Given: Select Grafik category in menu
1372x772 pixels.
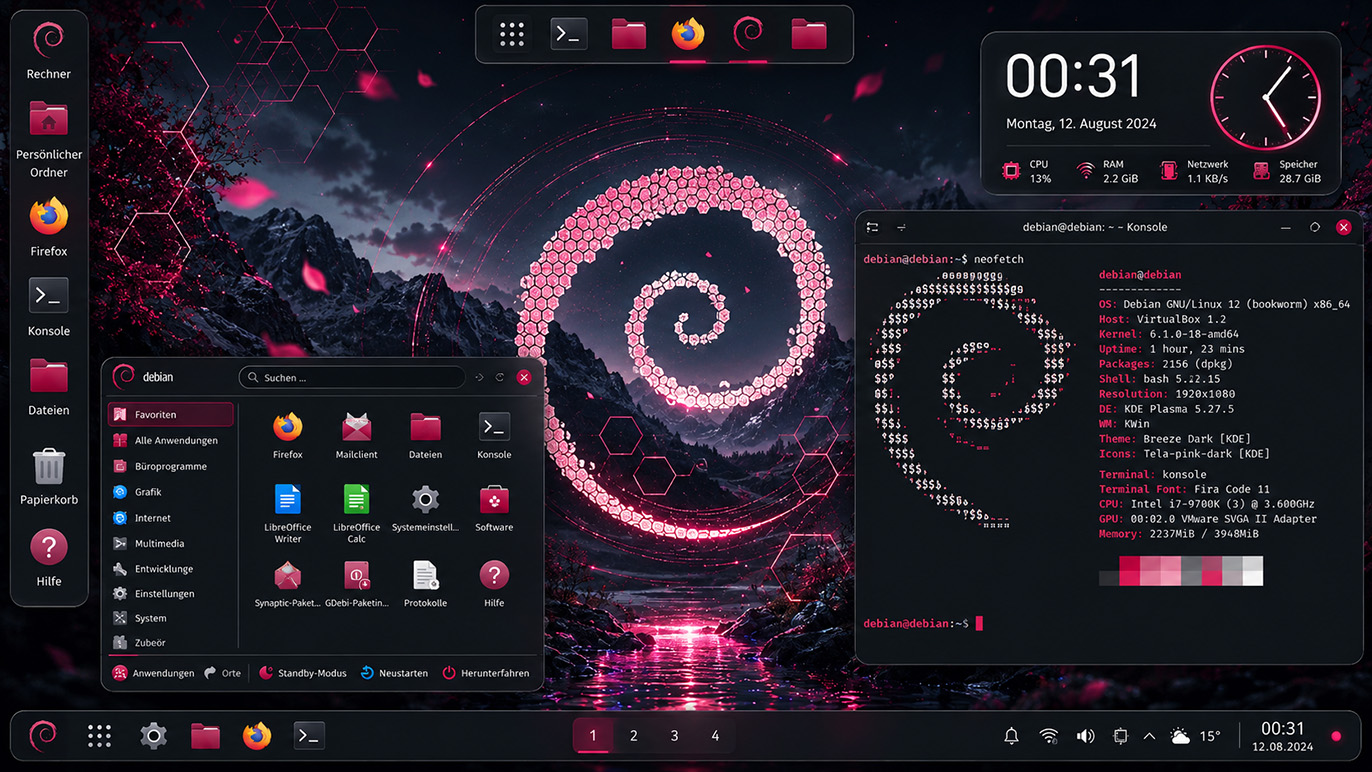Looking at the screenshot, I should click(x=171, y=492).
